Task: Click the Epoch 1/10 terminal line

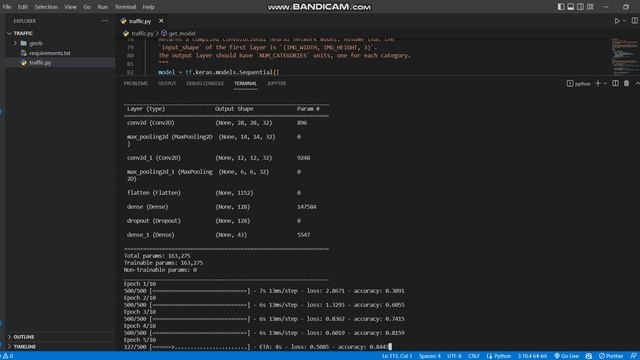Action: tap(140, 284)
